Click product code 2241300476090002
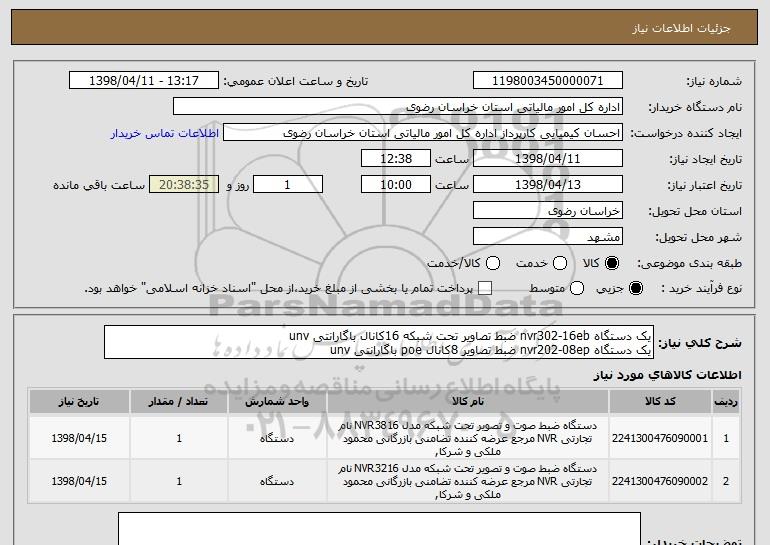 click(660, 481)
